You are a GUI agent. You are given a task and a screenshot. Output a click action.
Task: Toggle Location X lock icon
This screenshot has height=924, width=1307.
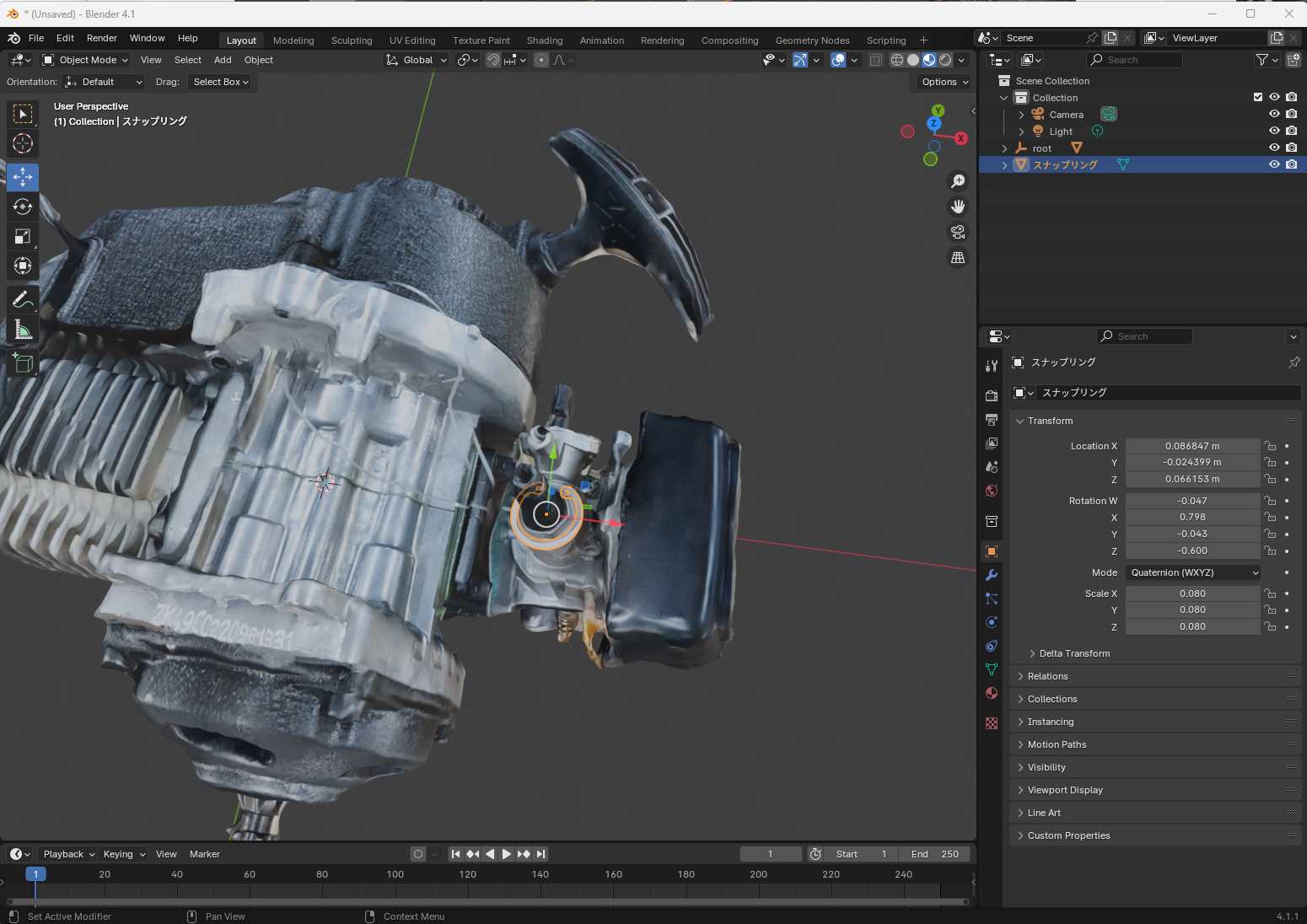[1270, 446]
